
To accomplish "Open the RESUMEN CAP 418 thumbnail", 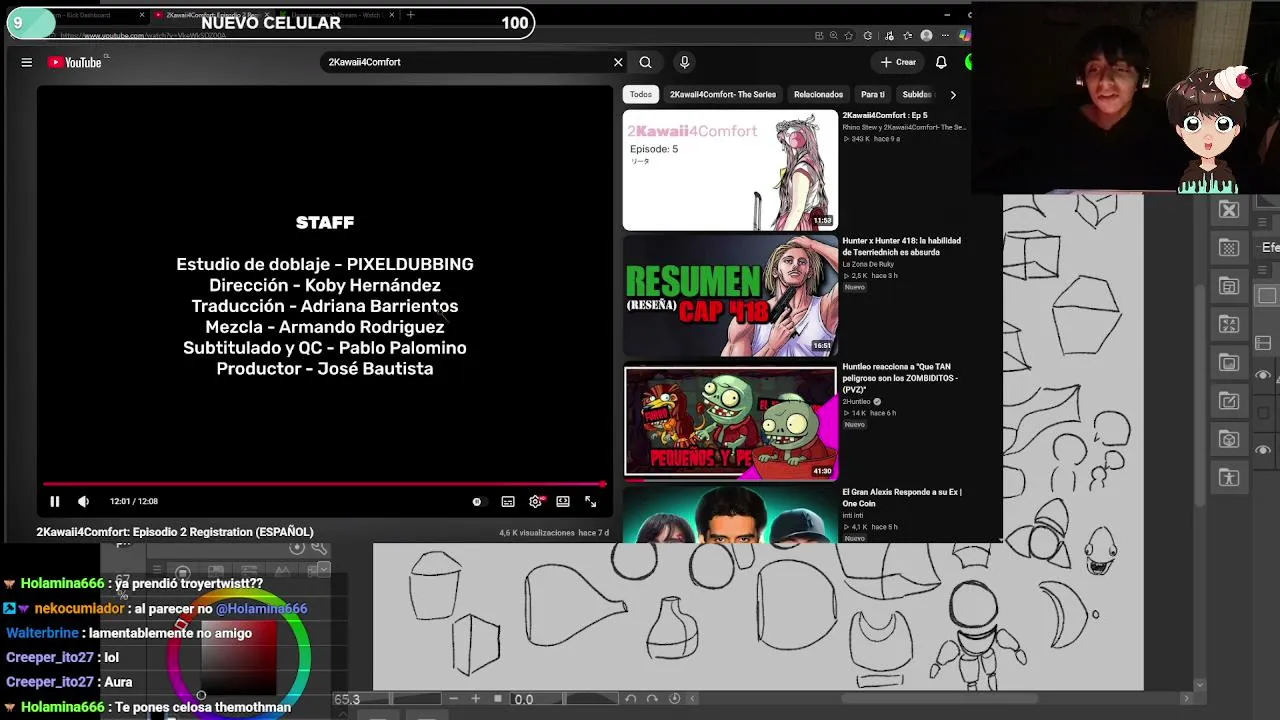I will (730, 296).
